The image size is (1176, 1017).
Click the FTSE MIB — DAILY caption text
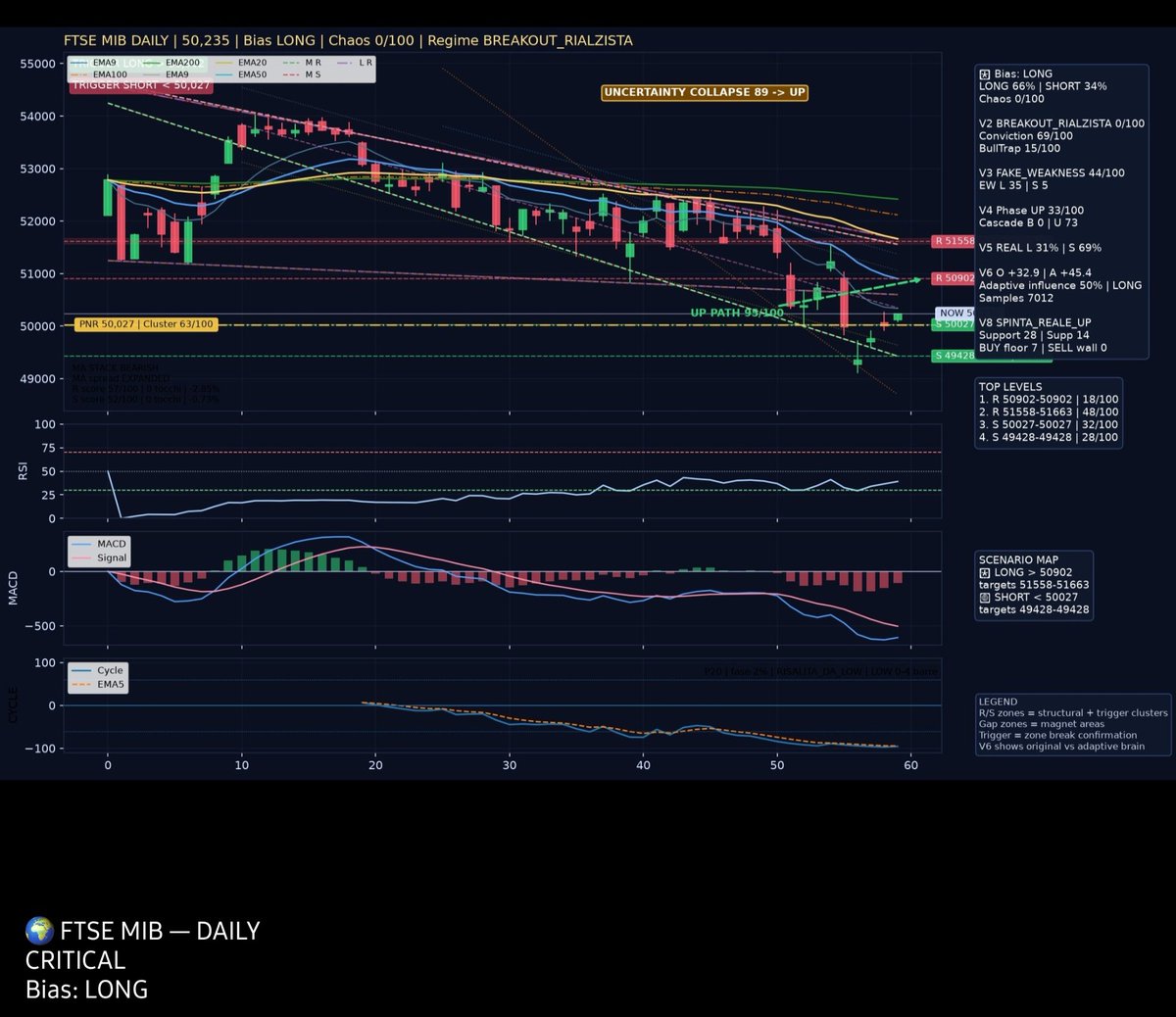[160, 931]
